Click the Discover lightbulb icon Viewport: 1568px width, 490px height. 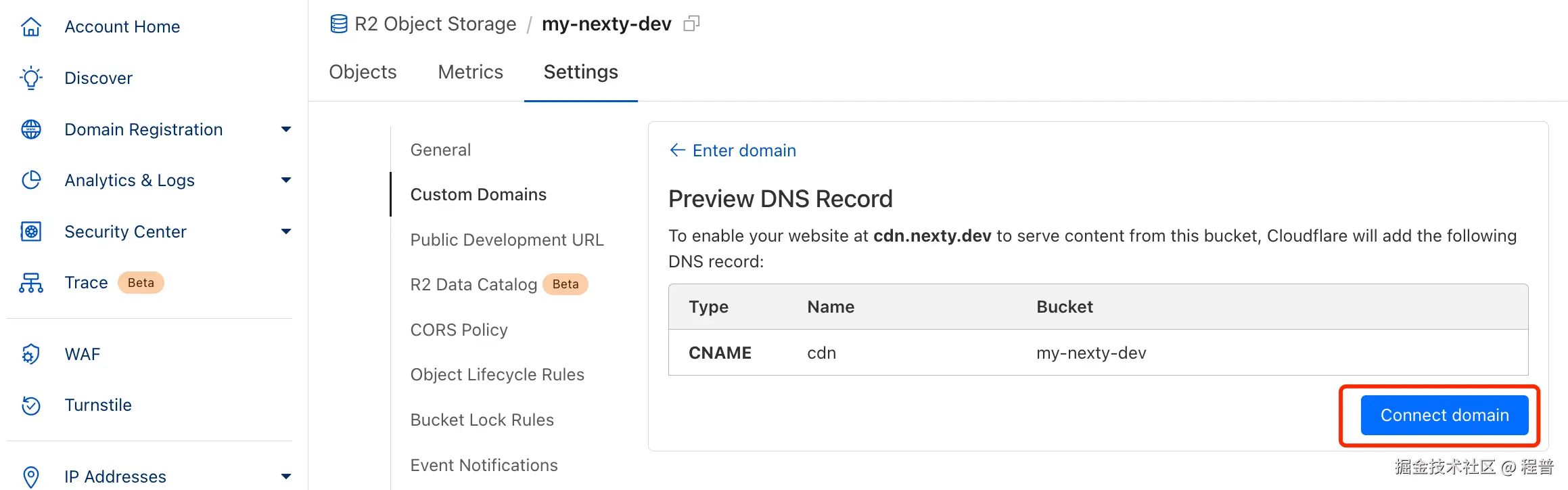pos(31,78)
